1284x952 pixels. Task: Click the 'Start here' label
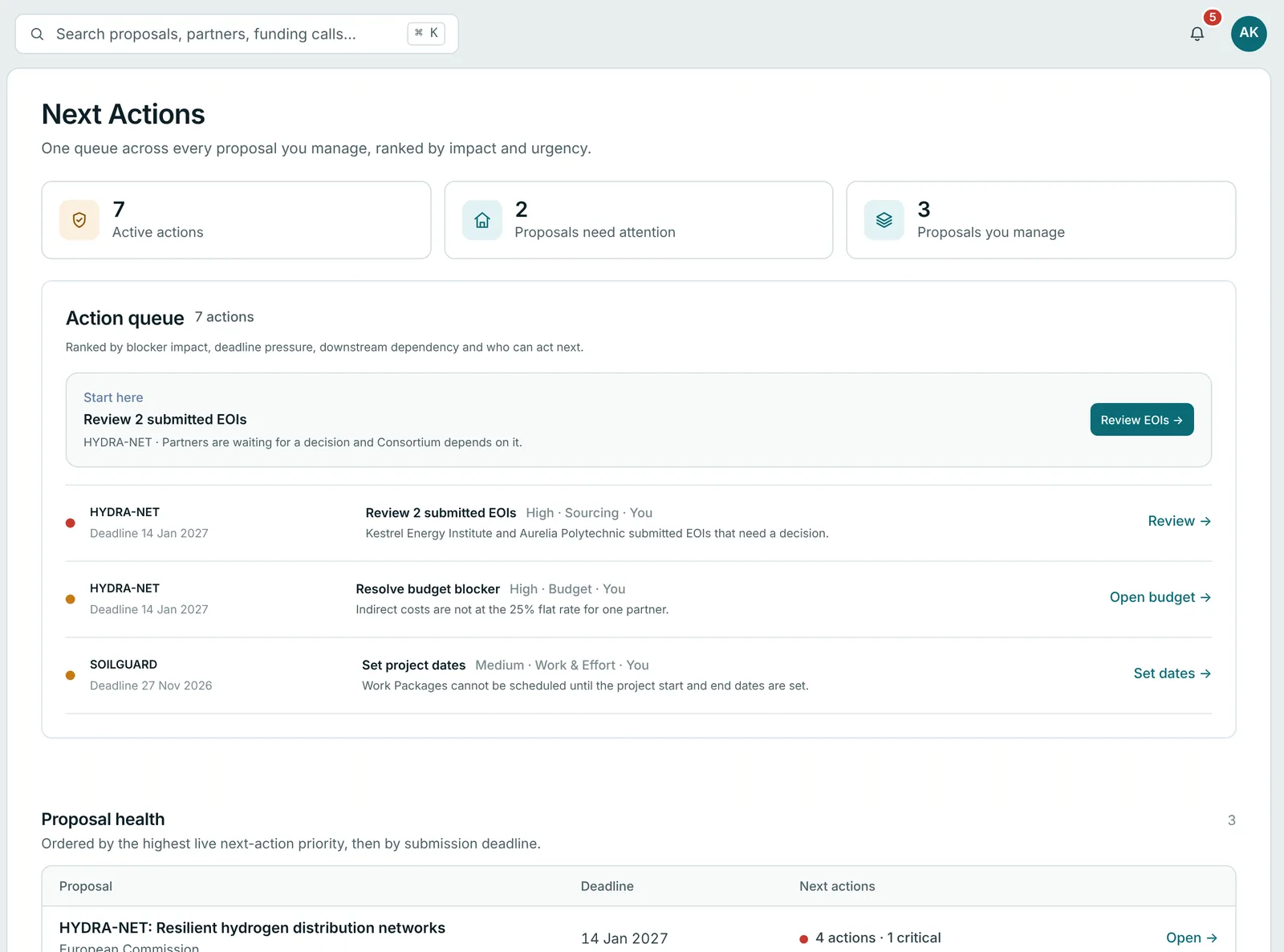113,397
